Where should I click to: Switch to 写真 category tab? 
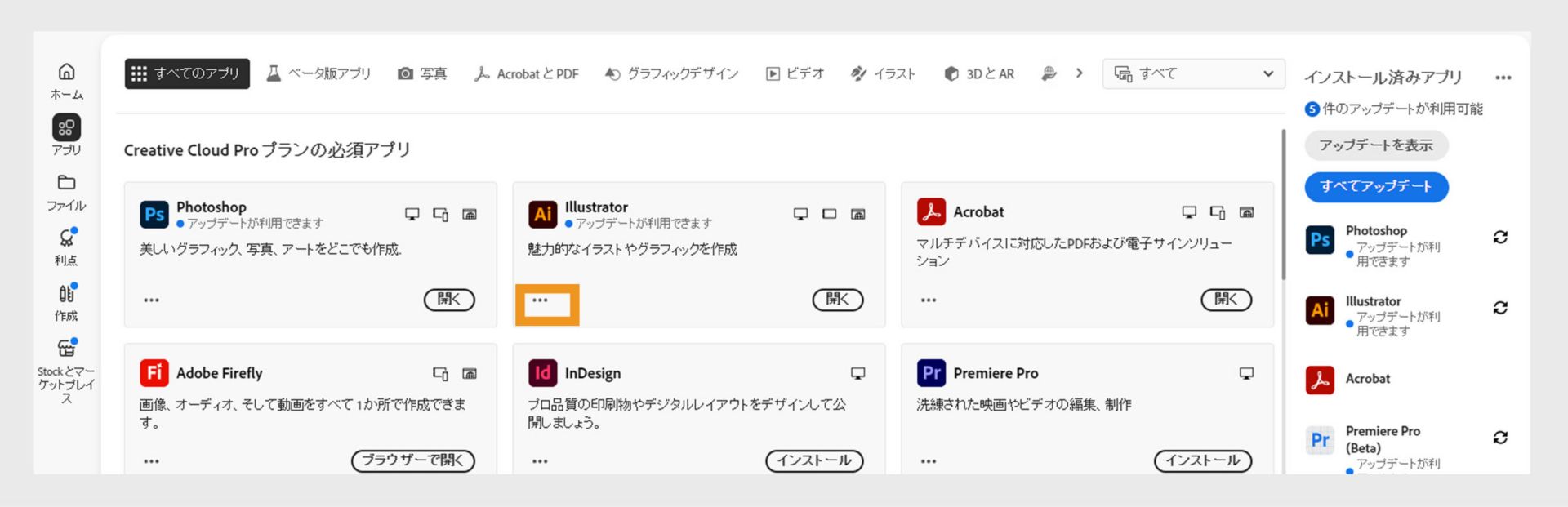(422, 73)
